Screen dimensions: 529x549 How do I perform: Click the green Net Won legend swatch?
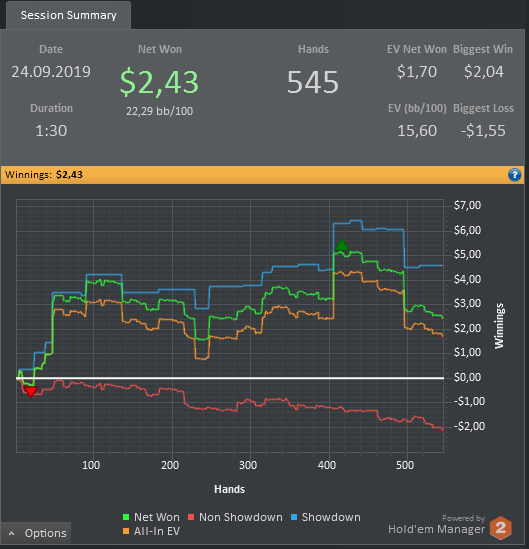point(126,517)
